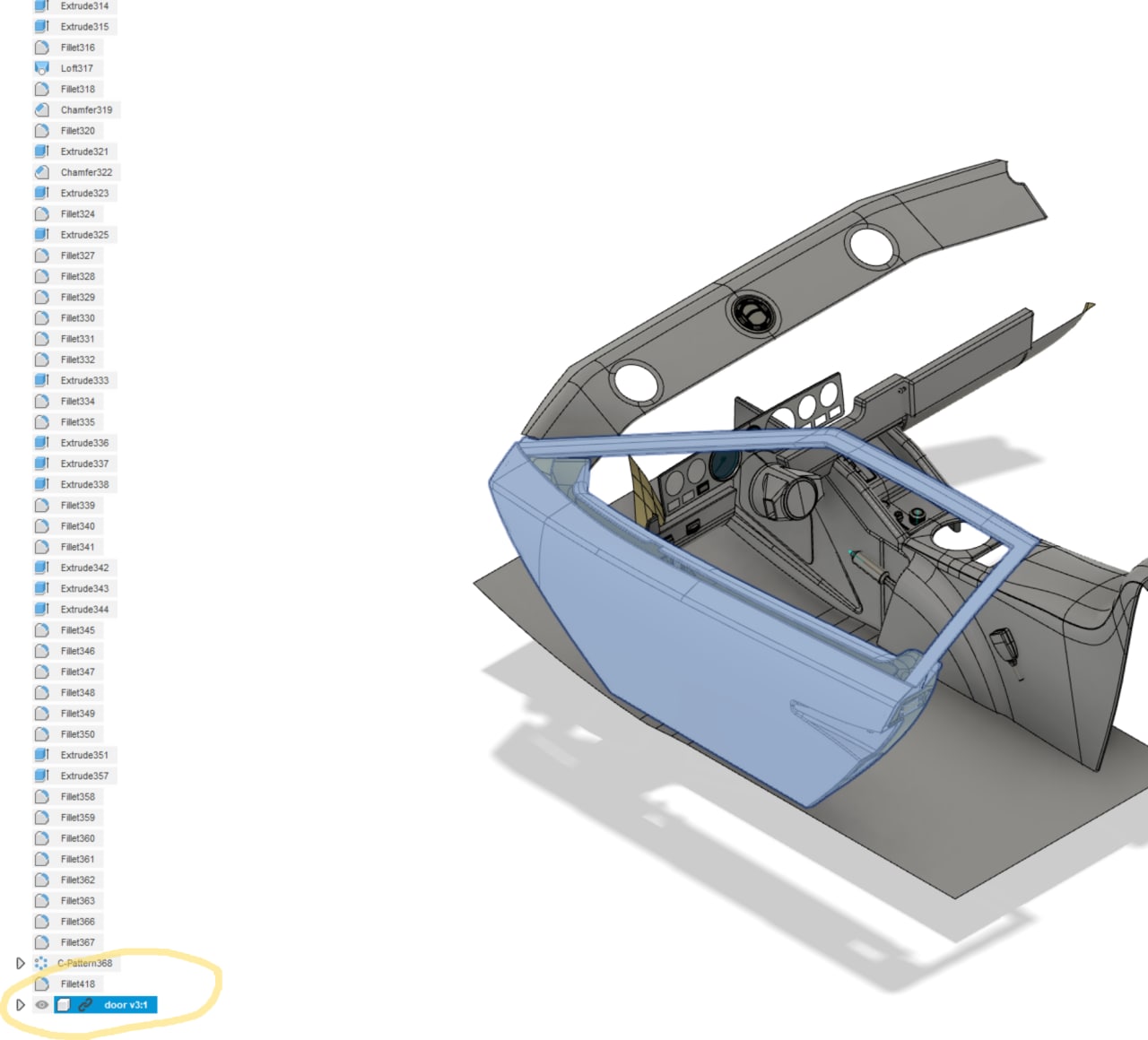The height and width of the screenshot is (1040, 1148).
Task: Click the Extrude315 feature icon
Action: pos(41,27)
